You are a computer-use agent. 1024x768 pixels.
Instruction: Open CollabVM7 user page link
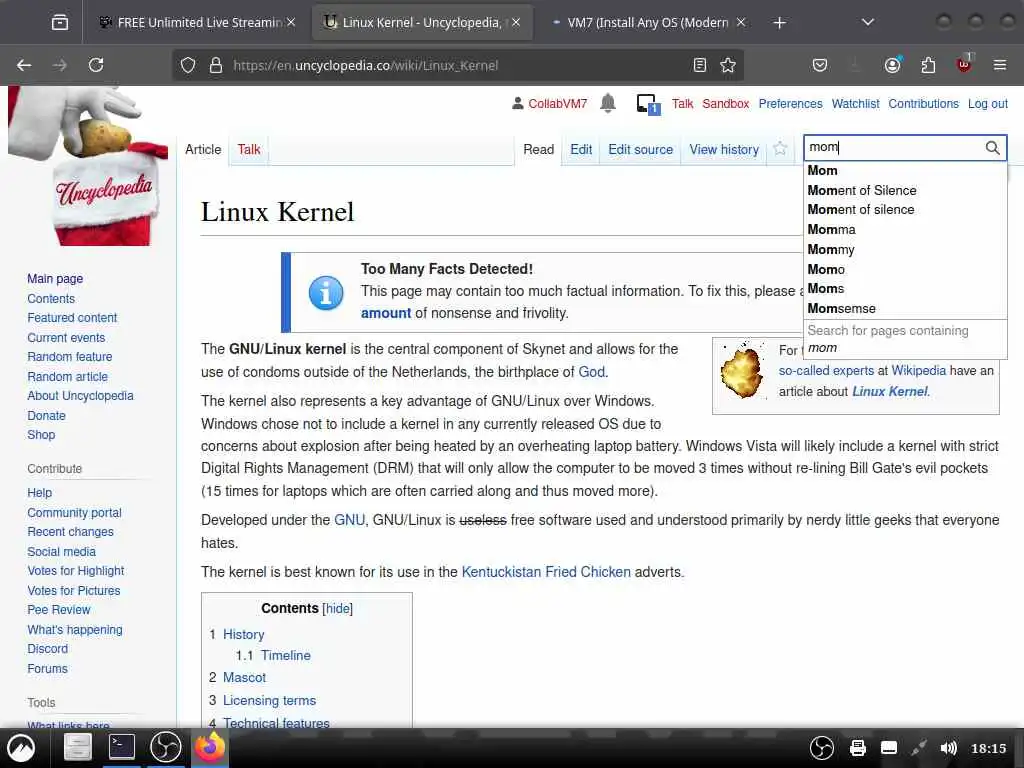point(557,104)
